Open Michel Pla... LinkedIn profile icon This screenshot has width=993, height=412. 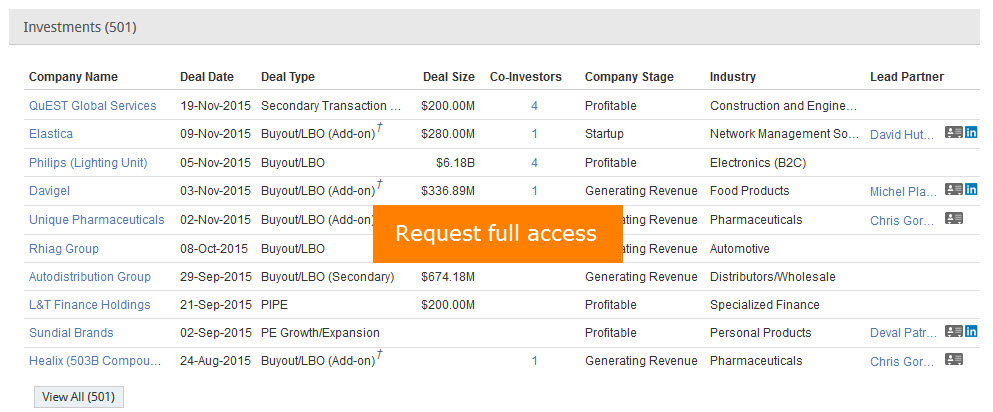click(971, 189)
